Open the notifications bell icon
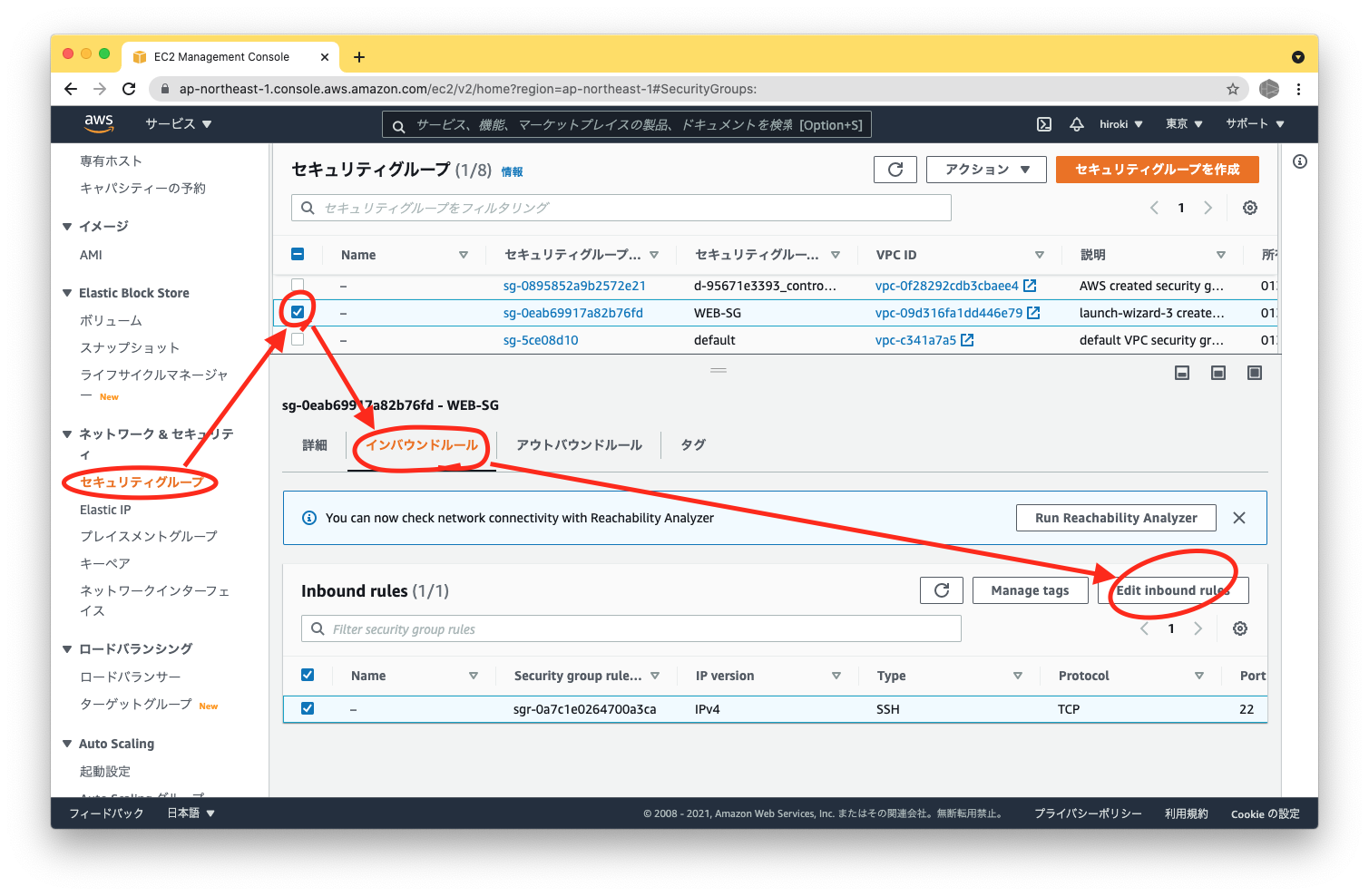1369x896 pixels. click(x=1077, y=124)
